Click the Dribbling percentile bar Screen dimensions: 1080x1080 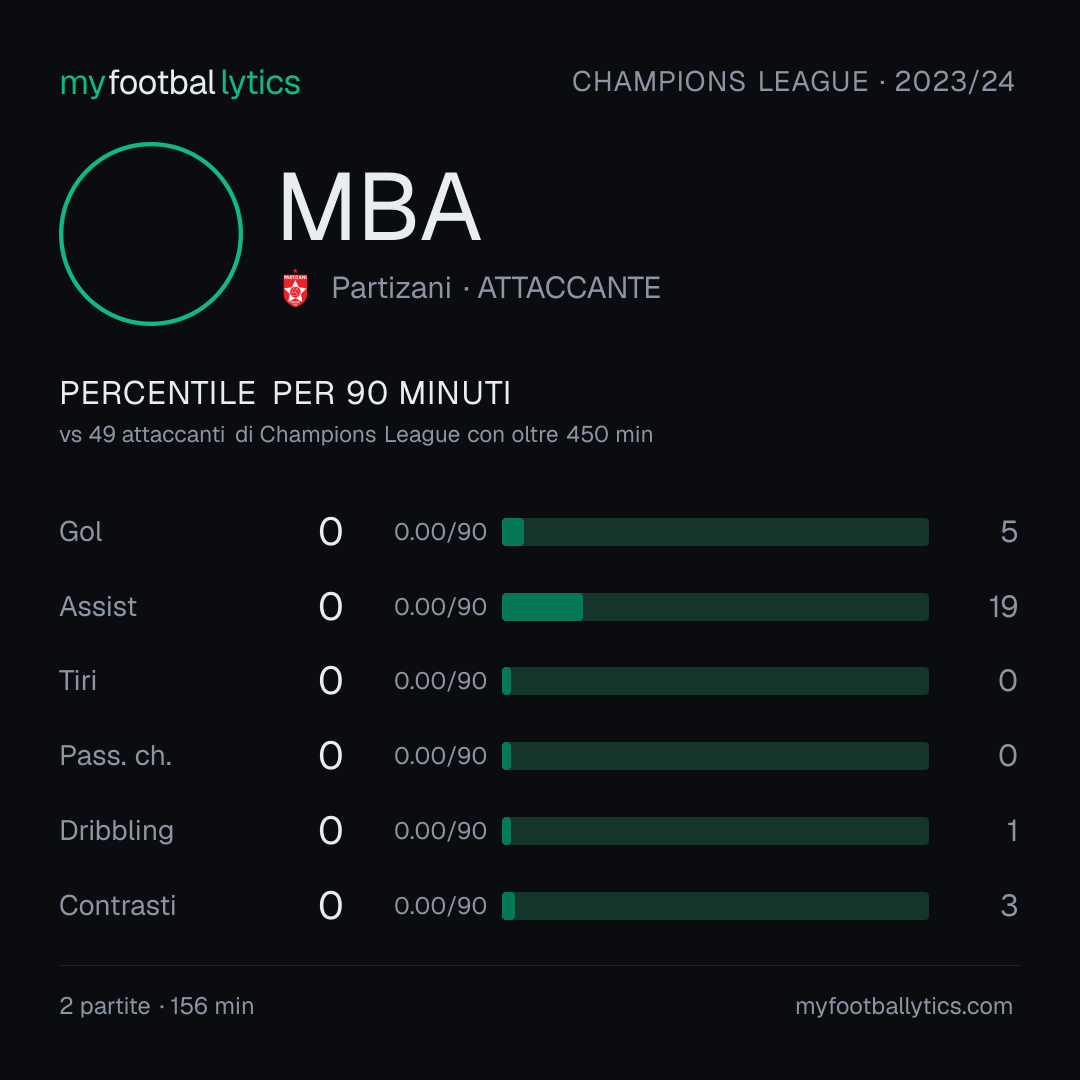715,831
